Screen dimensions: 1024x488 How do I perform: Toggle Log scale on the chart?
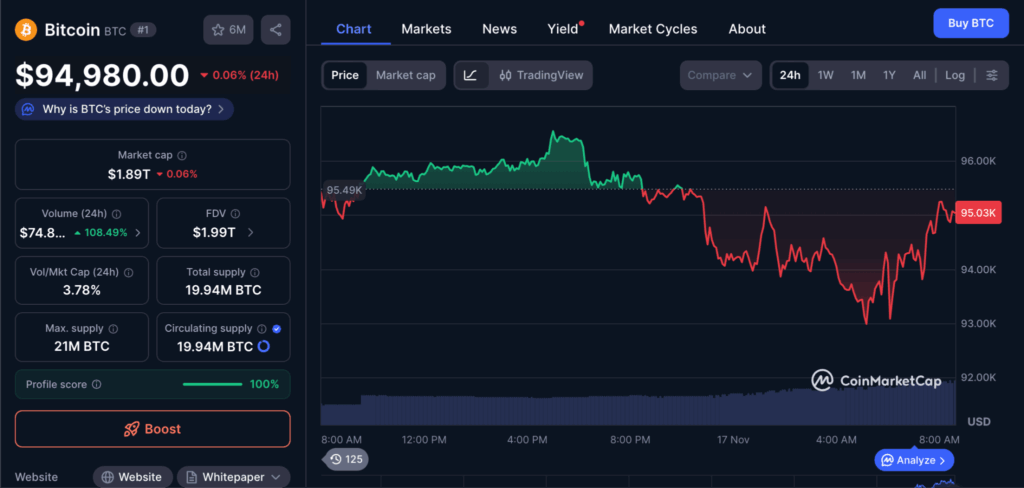click(955, 75)
